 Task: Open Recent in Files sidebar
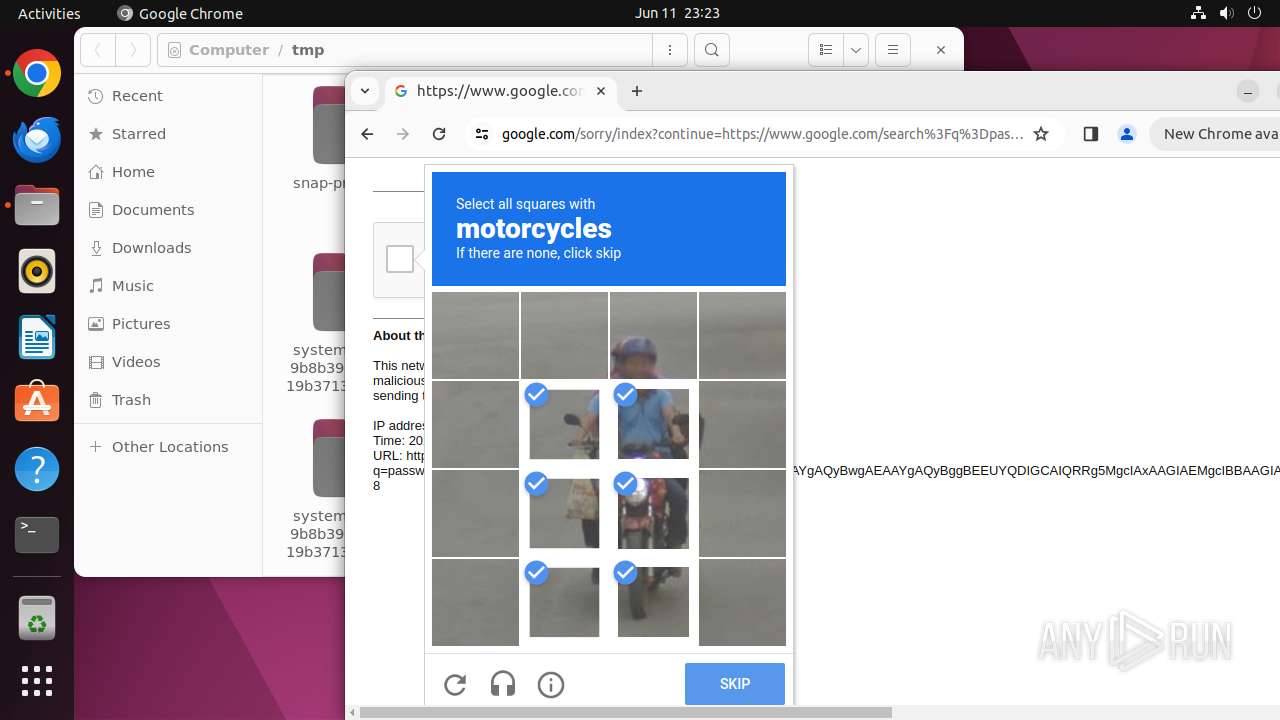168,96
